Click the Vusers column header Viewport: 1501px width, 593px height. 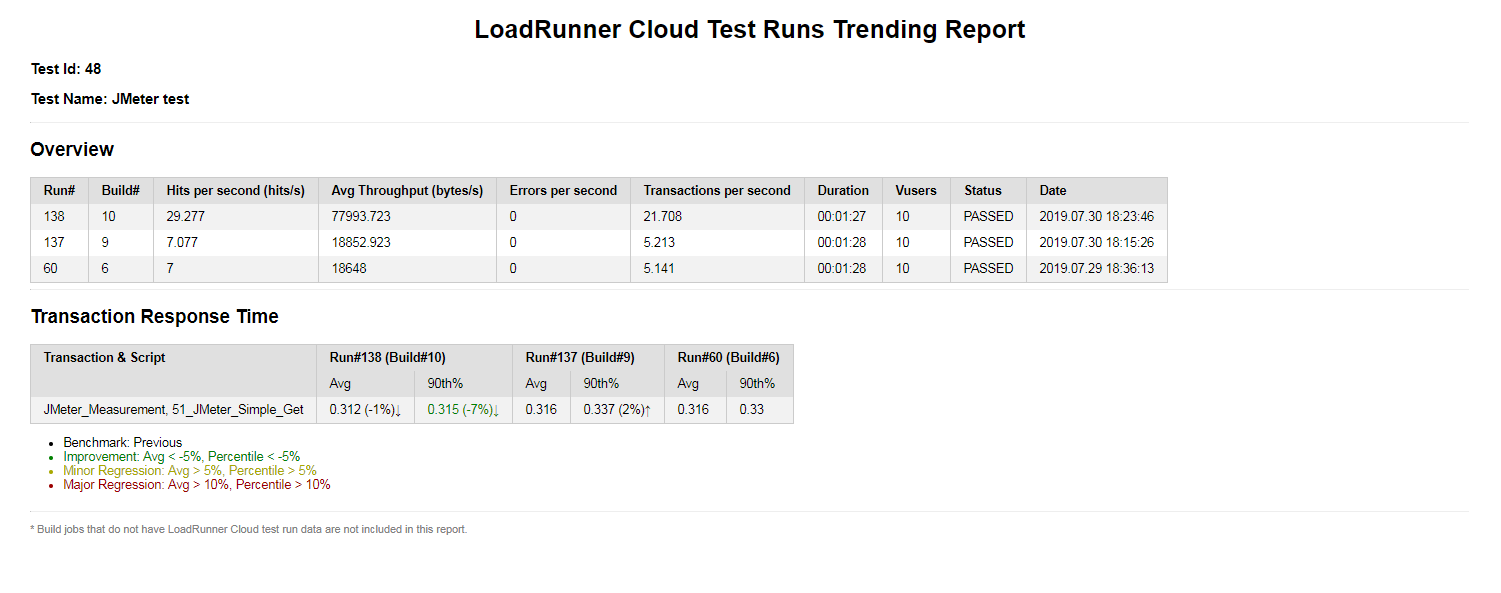916,190
